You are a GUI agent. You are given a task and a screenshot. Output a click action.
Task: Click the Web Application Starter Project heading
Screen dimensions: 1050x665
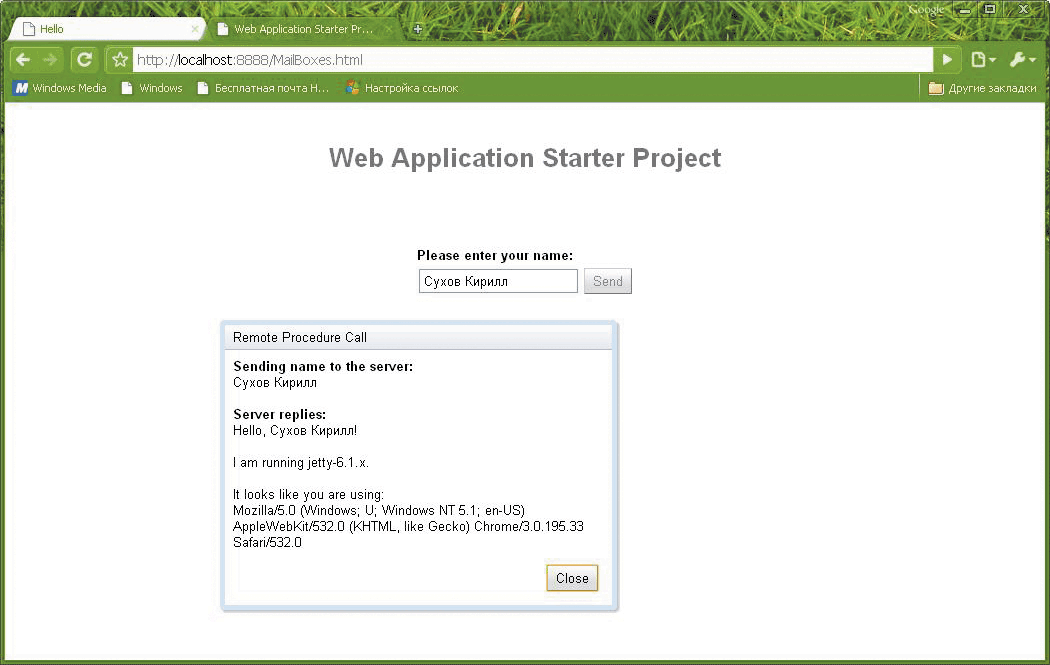point(525,158)
